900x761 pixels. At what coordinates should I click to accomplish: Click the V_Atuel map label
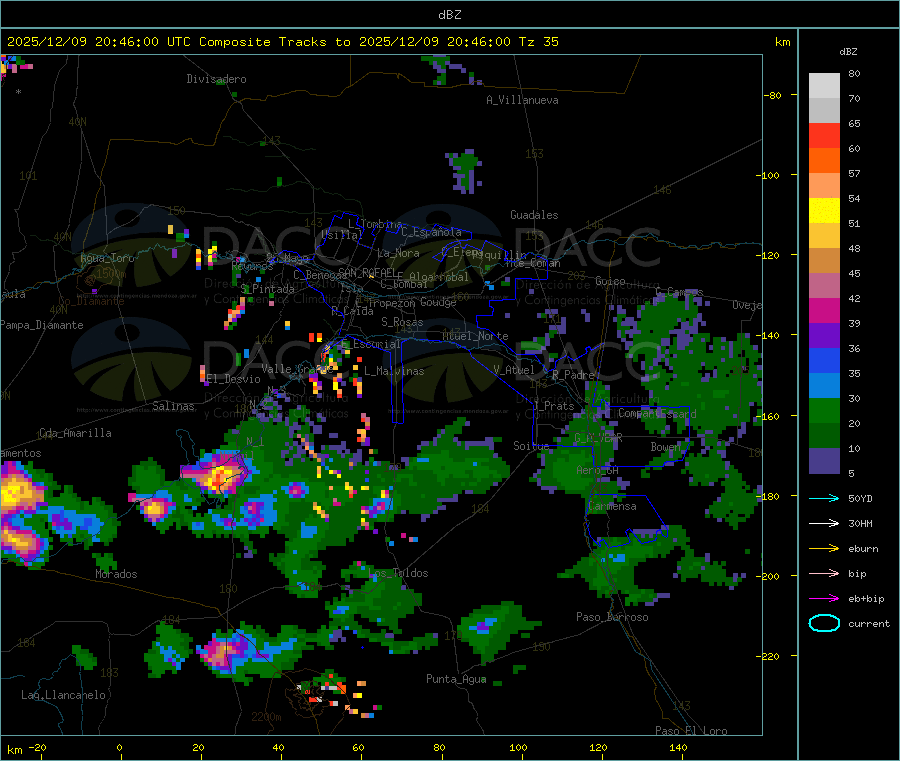[514, 370]
